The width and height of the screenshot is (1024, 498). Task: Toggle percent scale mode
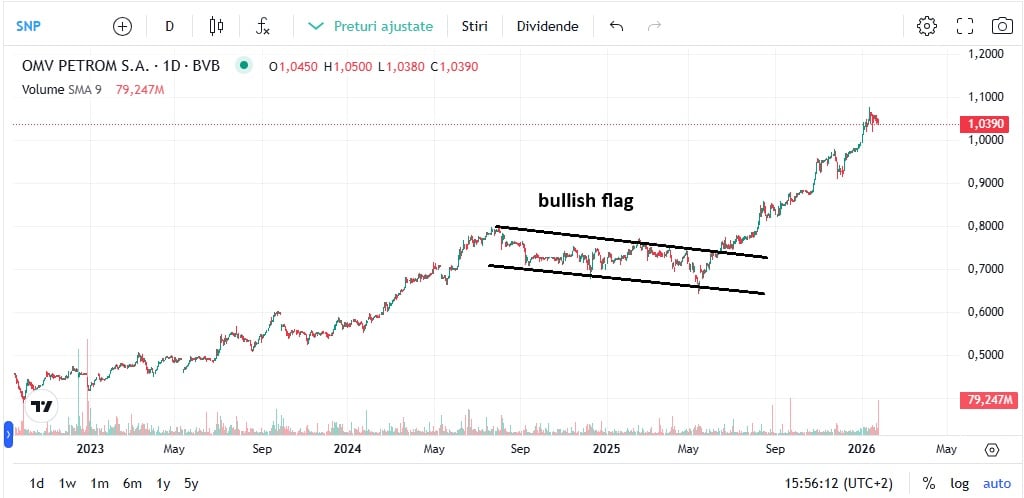click(929, 484)
